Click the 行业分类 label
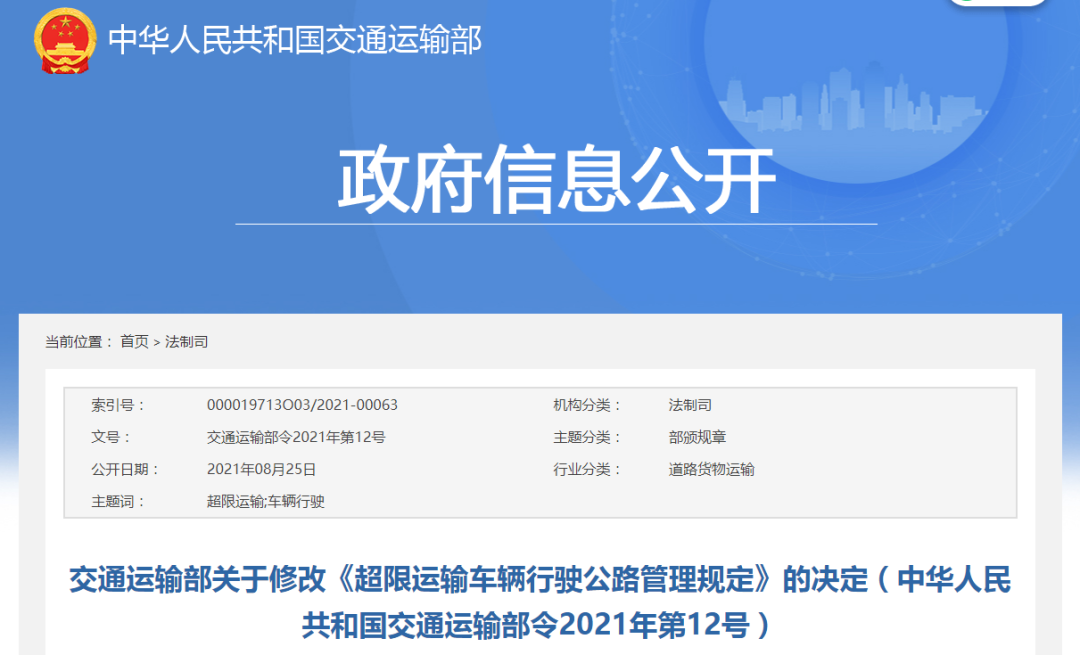Screen dimensions: 1080x655 pyautogui.click(x=587, y=470)
